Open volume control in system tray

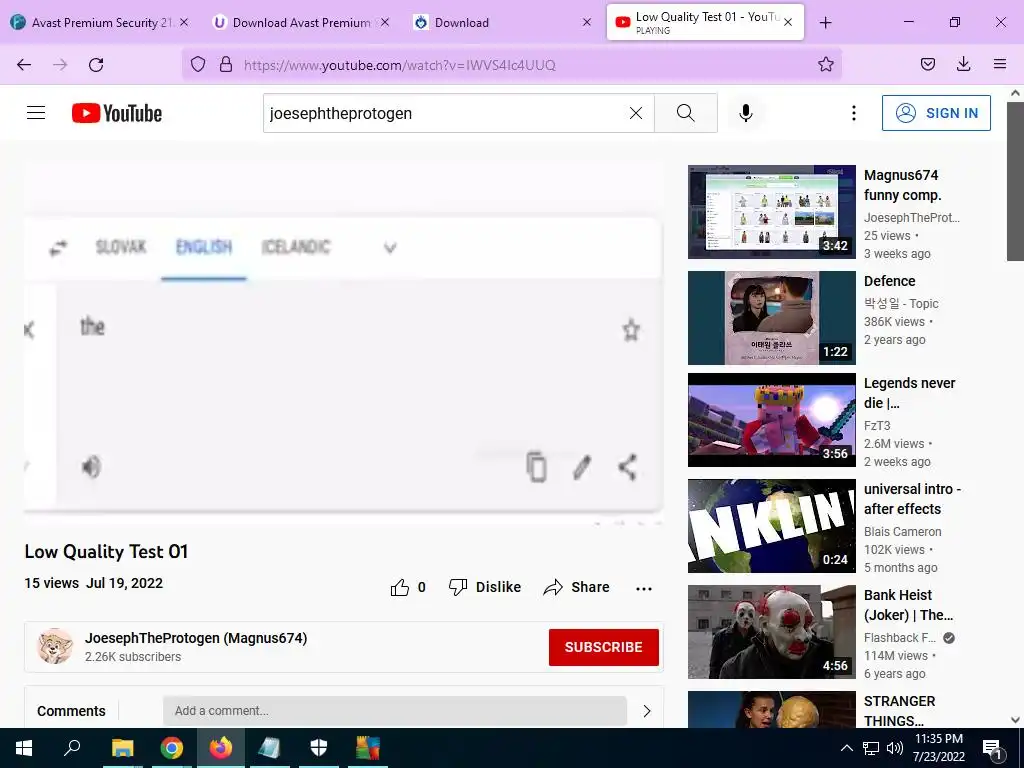click(895, 748)
